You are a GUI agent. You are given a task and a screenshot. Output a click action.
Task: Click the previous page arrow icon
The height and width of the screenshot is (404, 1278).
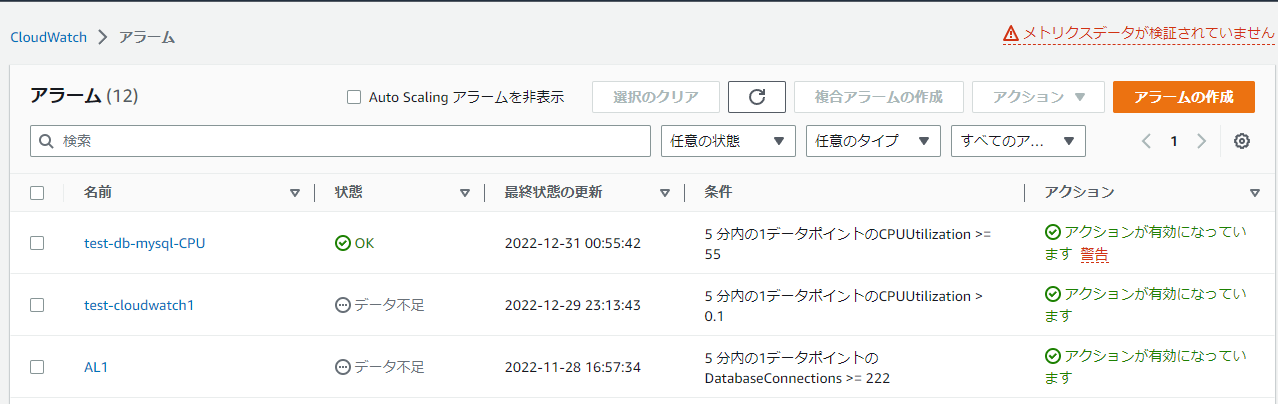(1147, 141)
